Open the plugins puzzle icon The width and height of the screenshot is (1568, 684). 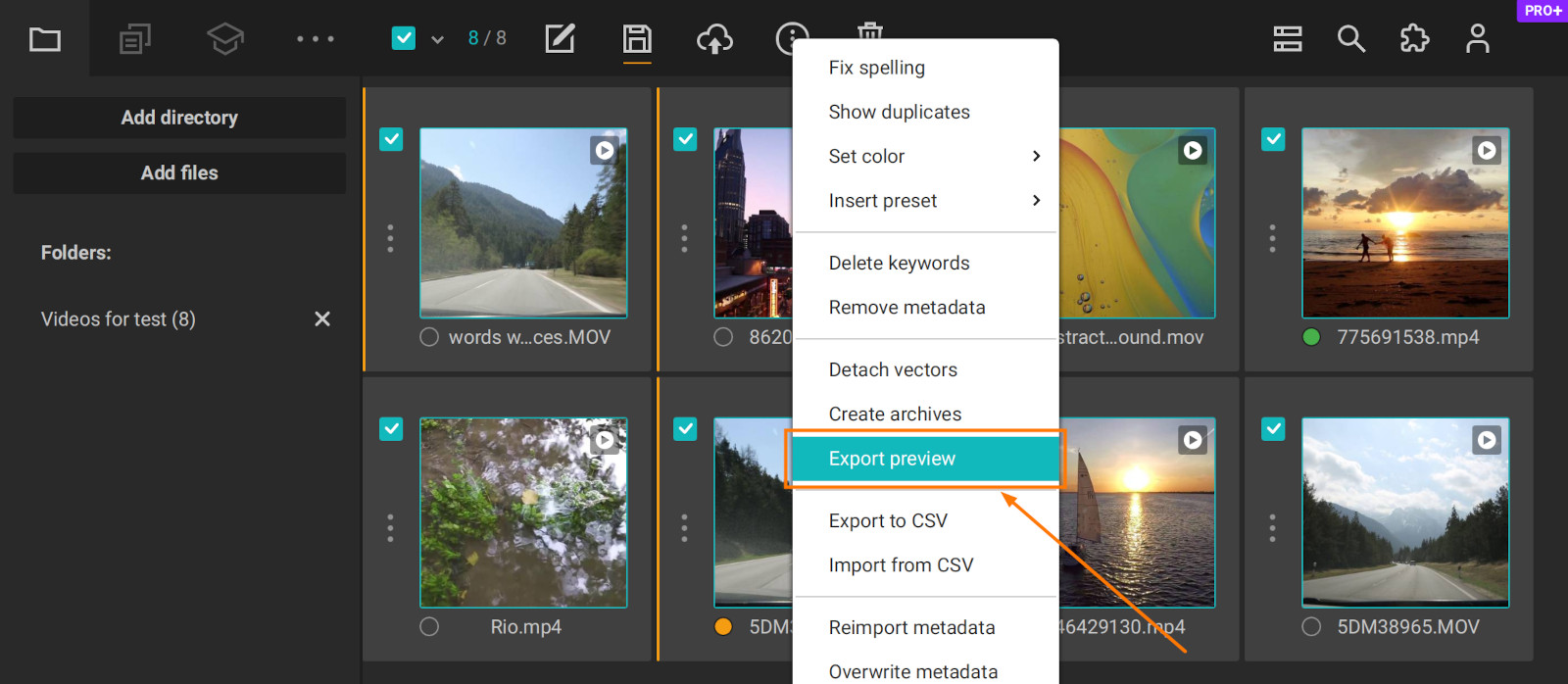pos(1414,39)
